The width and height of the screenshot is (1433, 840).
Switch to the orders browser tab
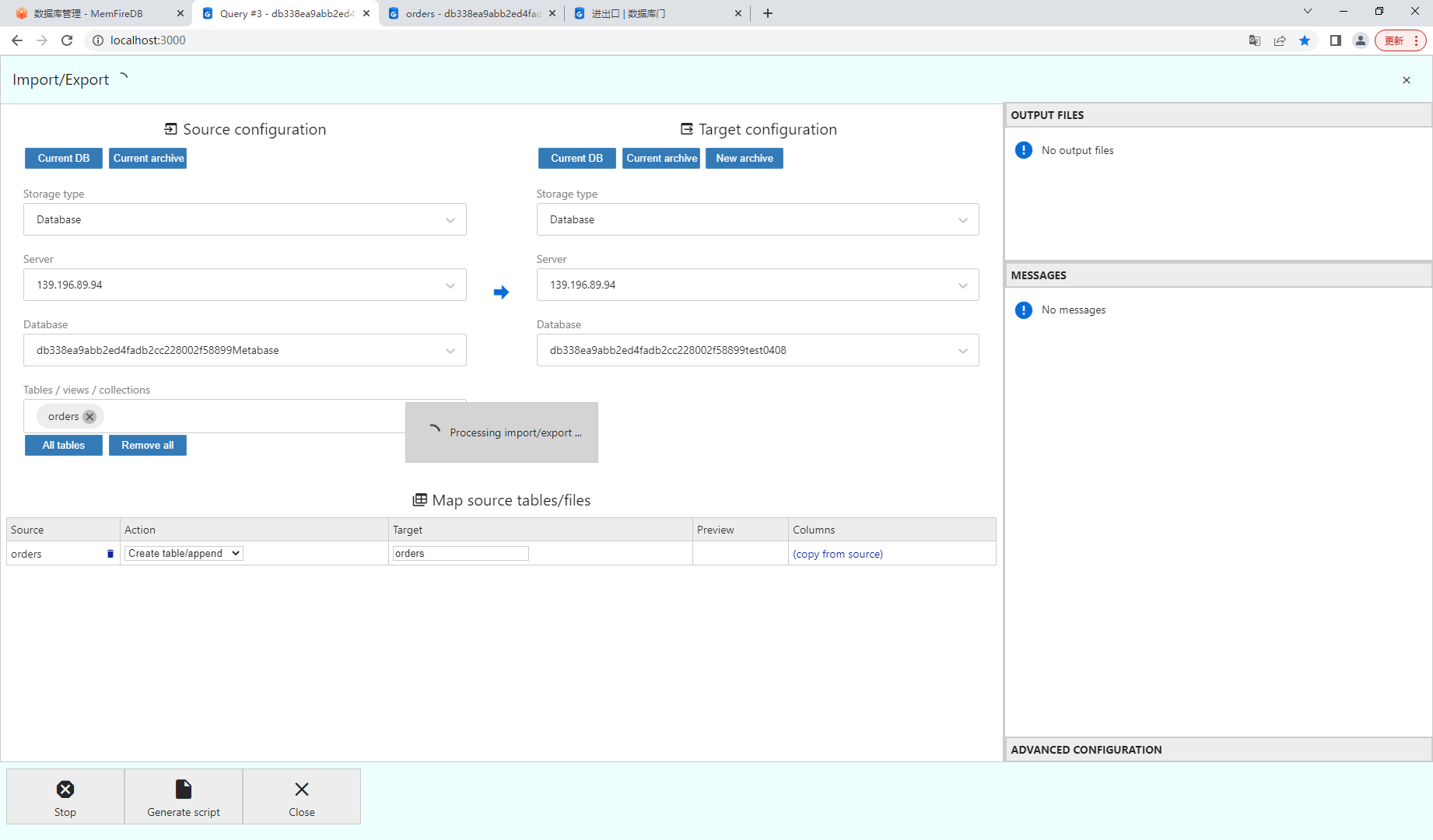[471, 13]
